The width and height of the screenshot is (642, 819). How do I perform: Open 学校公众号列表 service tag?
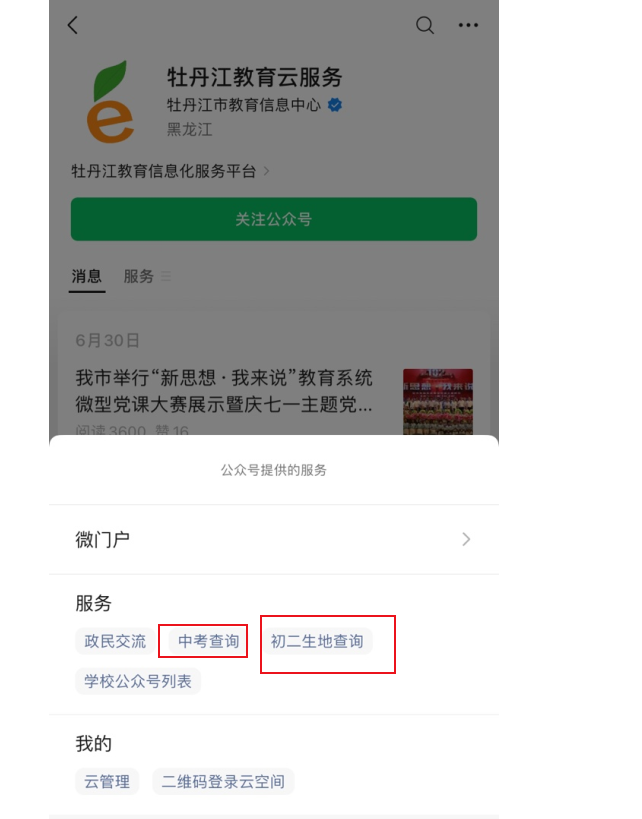coord(138,681)
